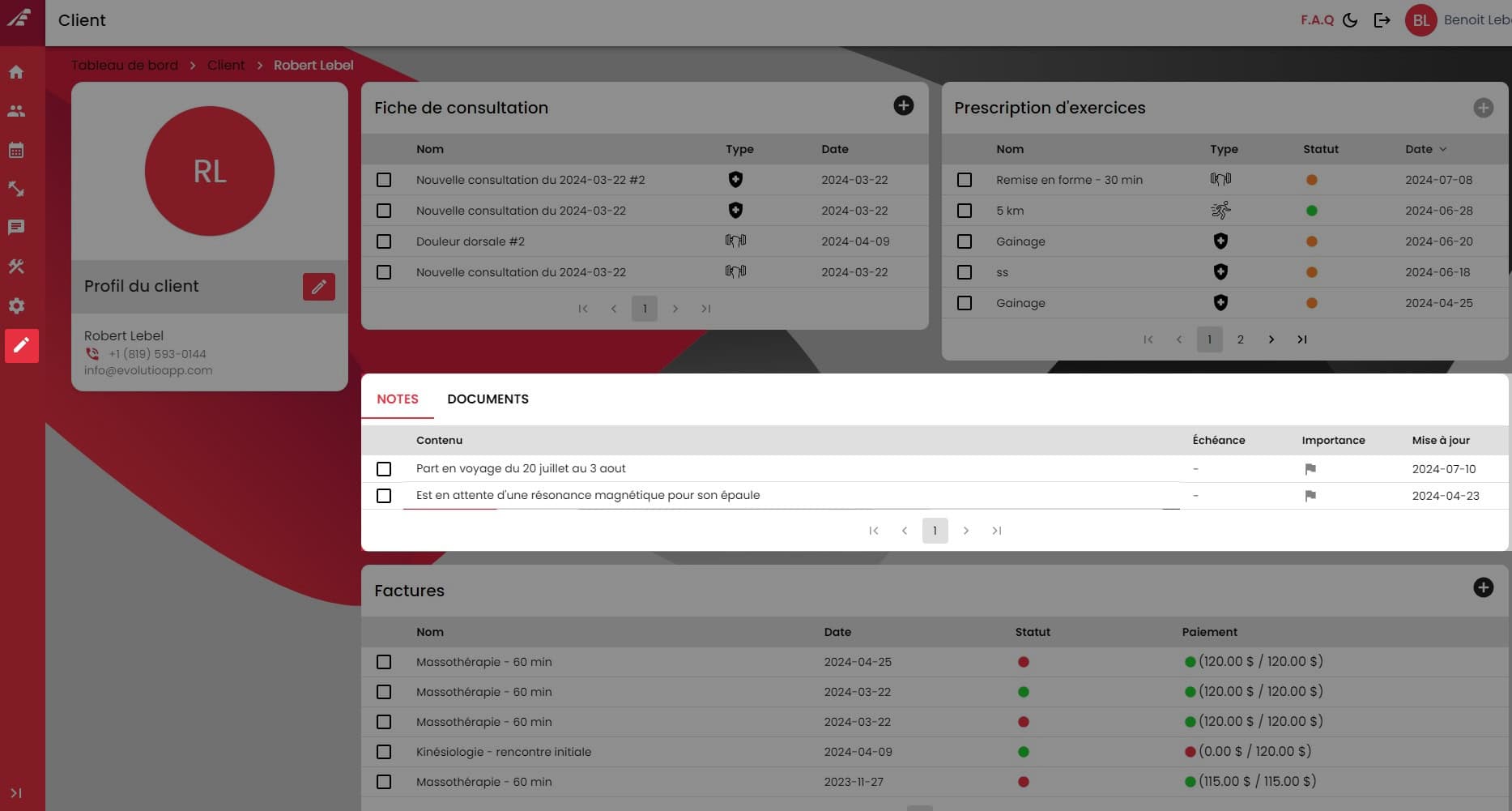Screen dimensions: 1512x811
Task: Click the RL client avatar
Action: click(x=210, y=171)
